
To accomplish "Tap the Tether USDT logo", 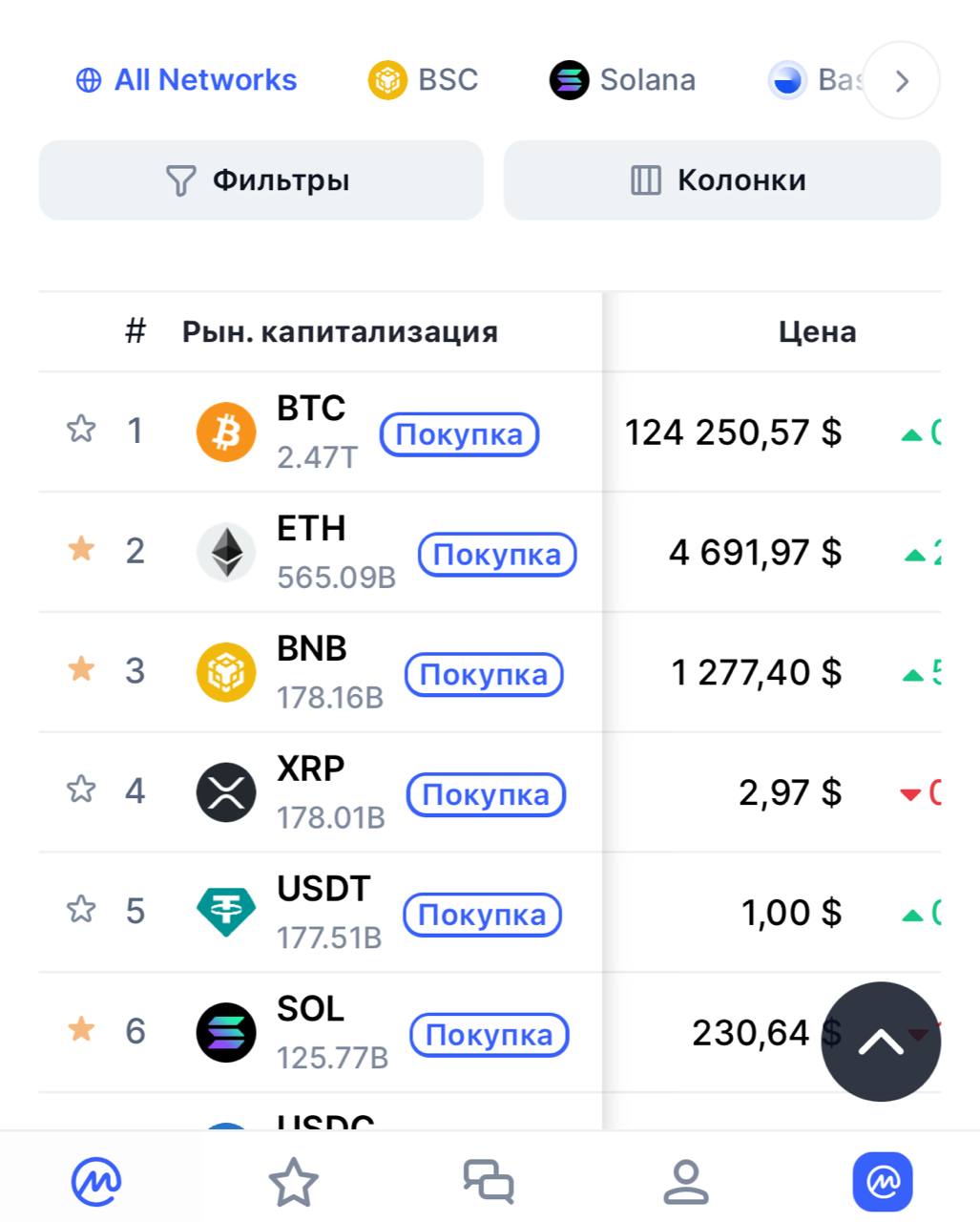I will 226,912.
